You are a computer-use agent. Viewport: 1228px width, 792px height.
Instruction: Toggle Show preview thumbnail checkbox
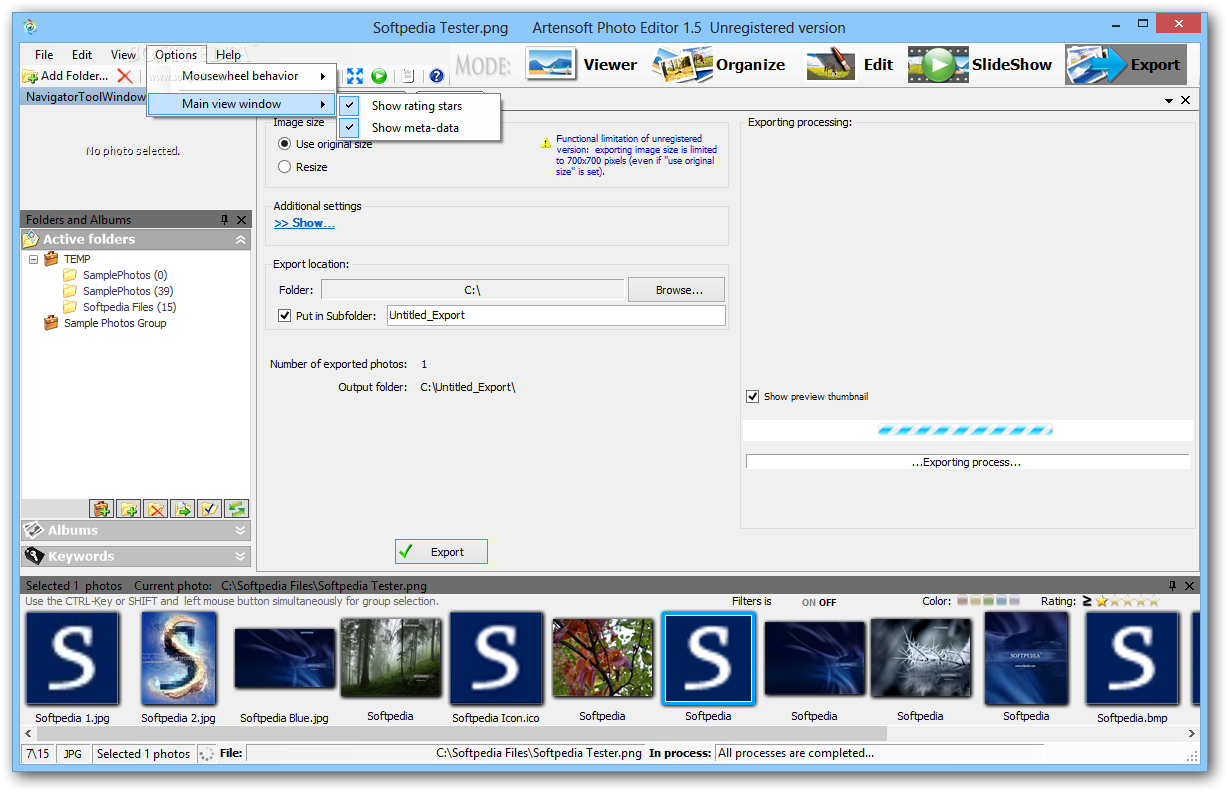pyautogui.click(x=753, y=396)
